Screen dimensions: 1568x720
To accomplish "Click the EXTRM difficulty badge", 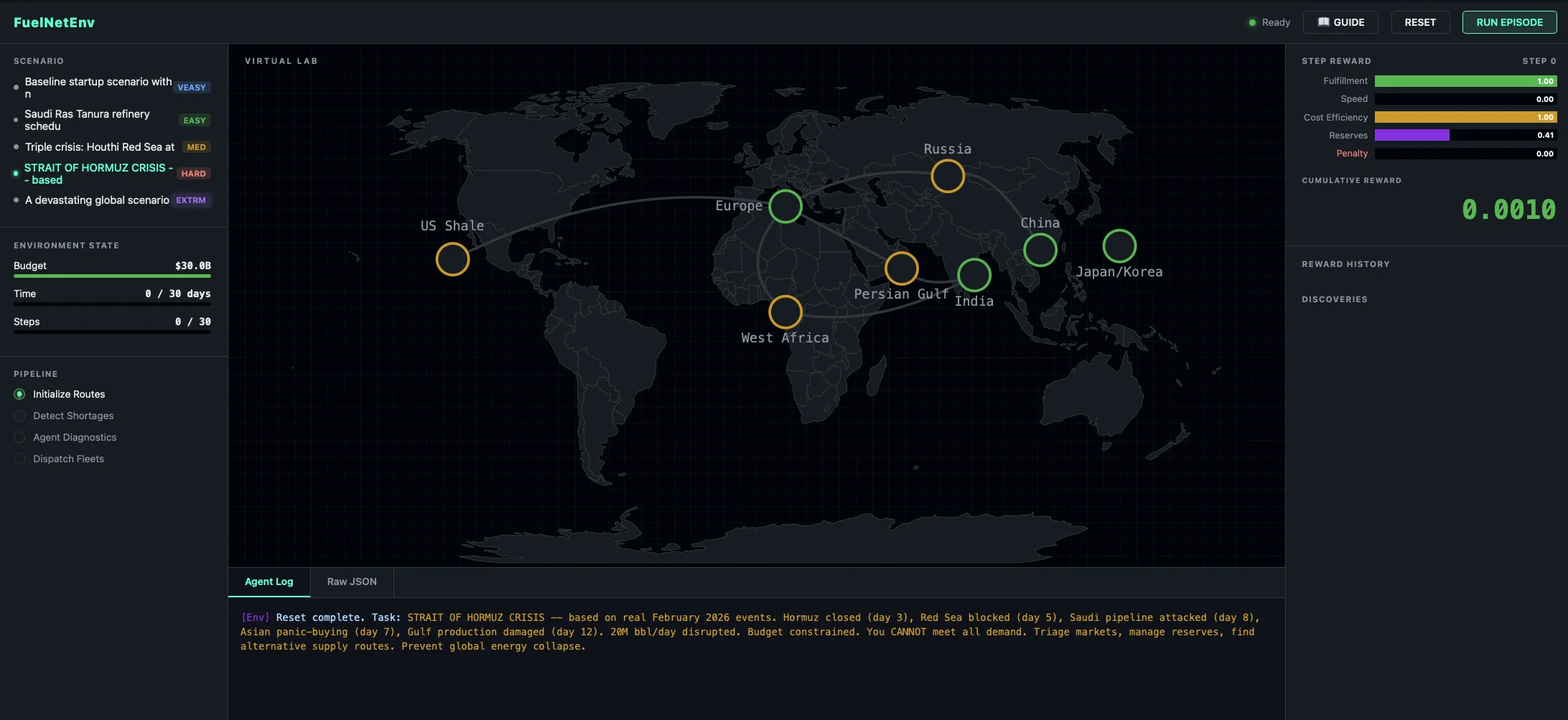I will 191,200.
